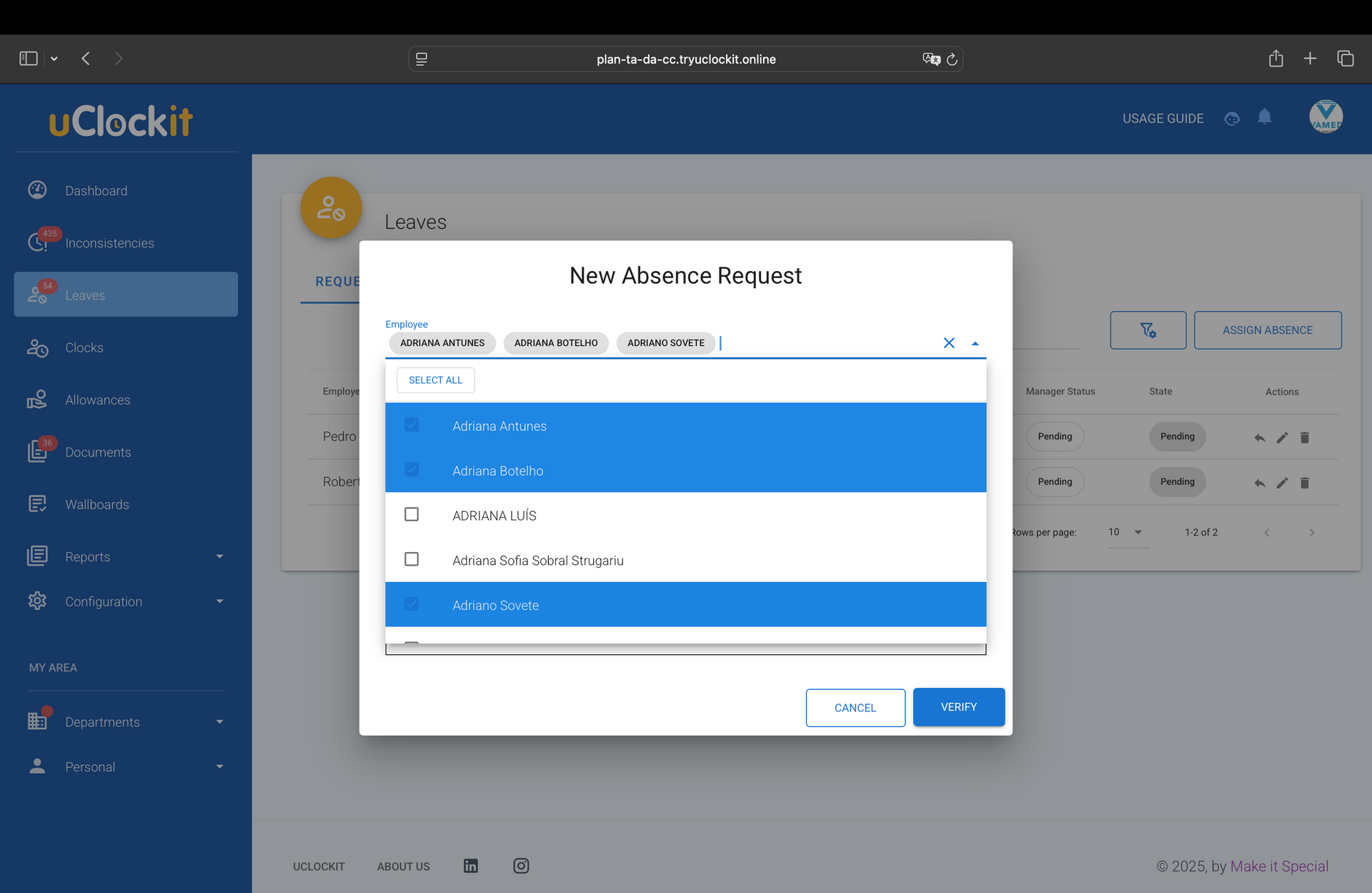Open the Make it Special link
1372x893 pixels.
tap(1279, 866)
